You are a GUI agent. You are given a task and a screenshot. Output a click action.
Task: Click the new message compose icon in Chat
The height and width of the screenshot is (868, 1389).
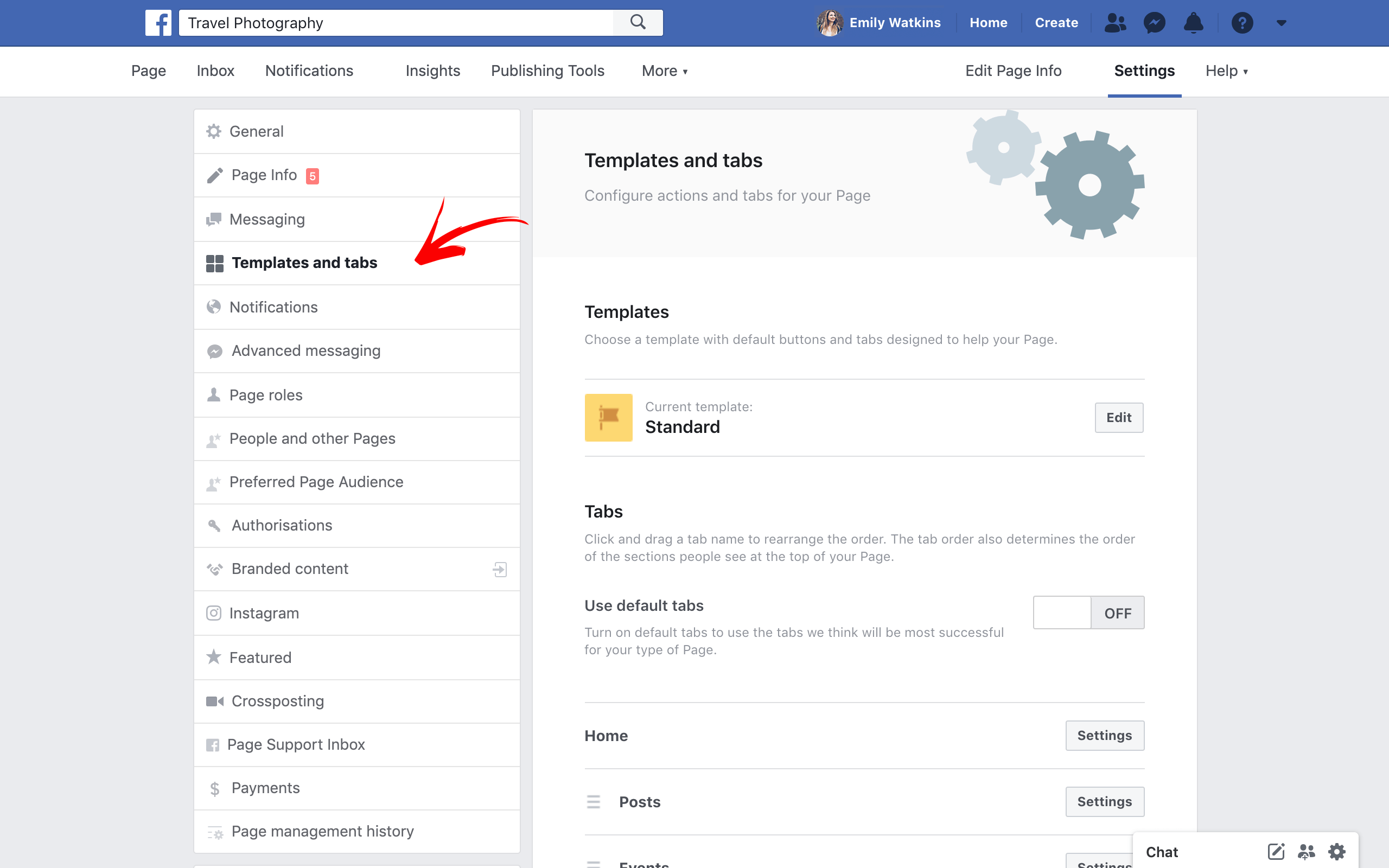pos(1276,851)
